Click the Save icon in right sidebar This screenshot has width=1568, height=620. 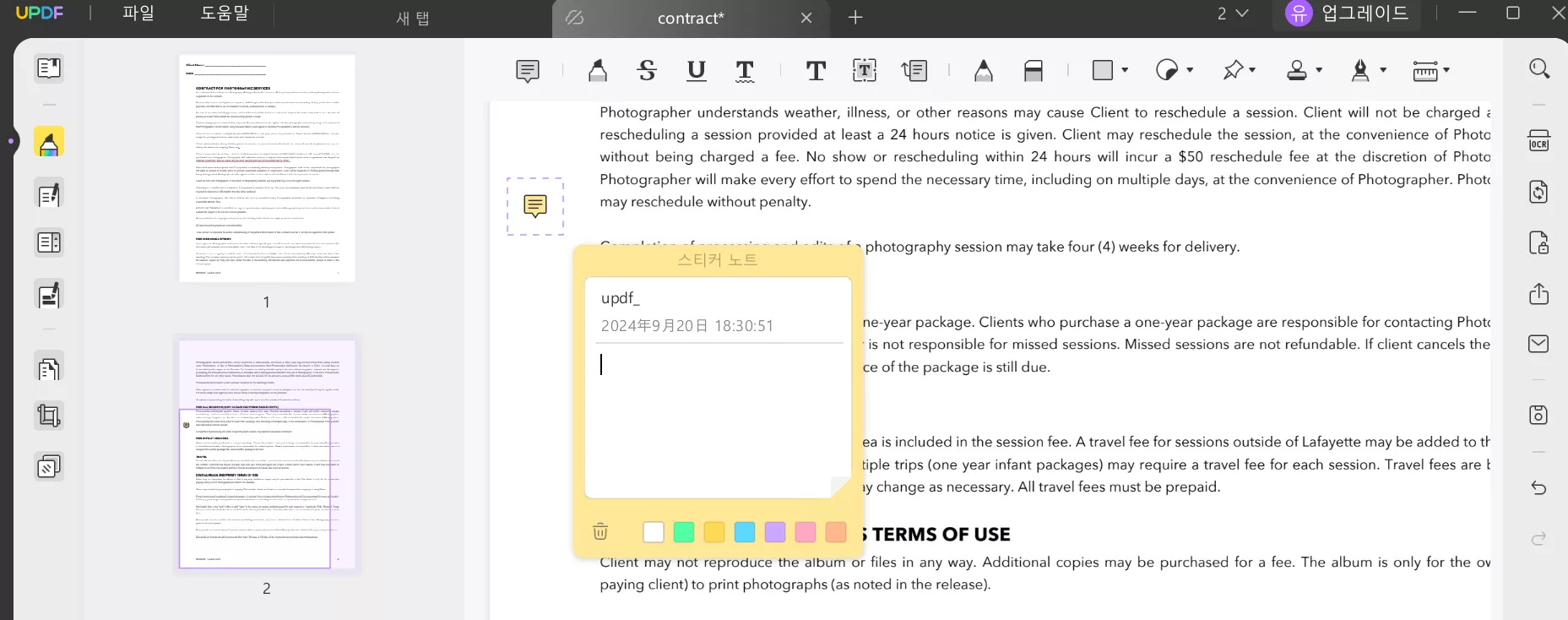point(1539,415)
